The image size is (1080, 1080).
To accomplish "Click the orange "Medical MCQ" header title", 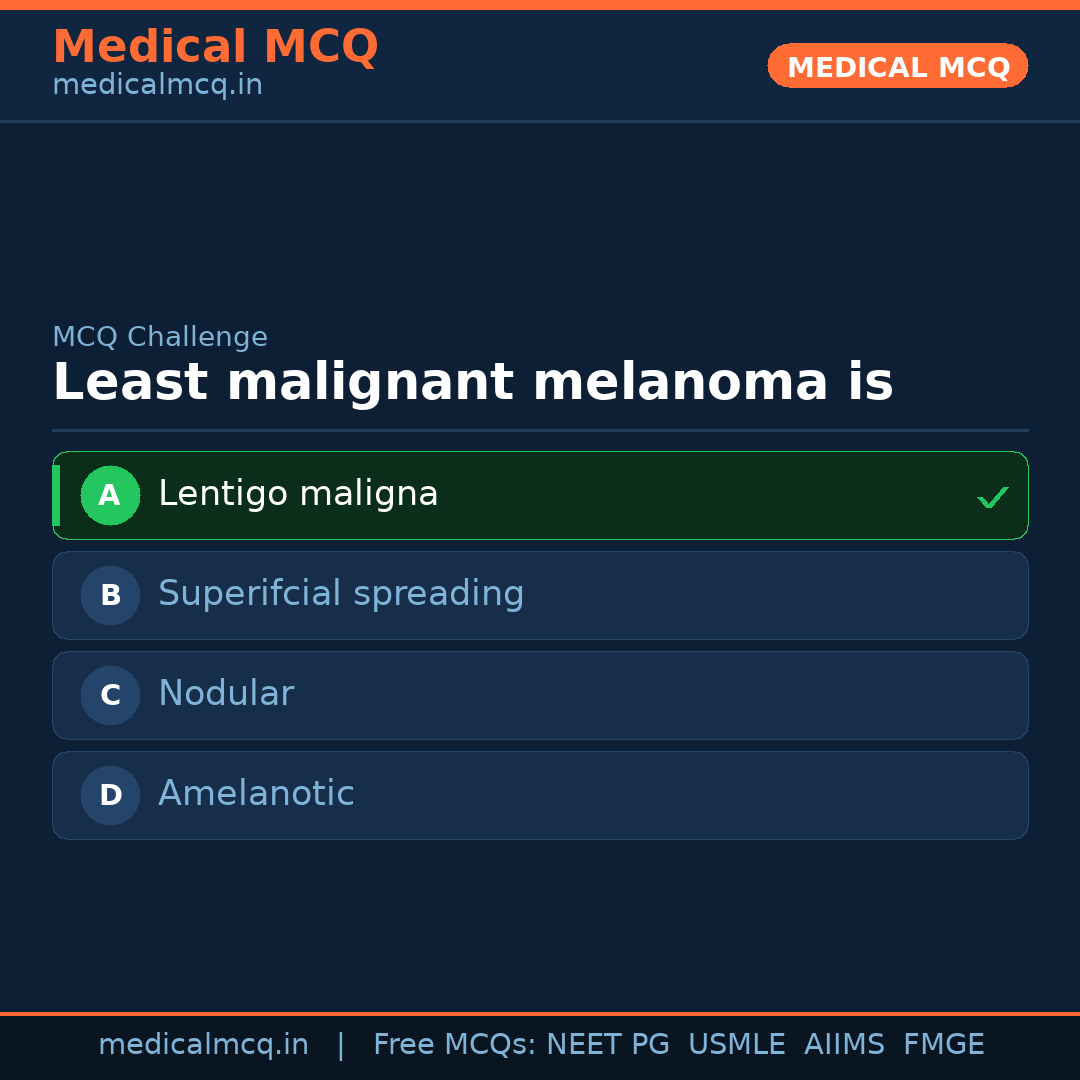I will (x=215, y=47).
